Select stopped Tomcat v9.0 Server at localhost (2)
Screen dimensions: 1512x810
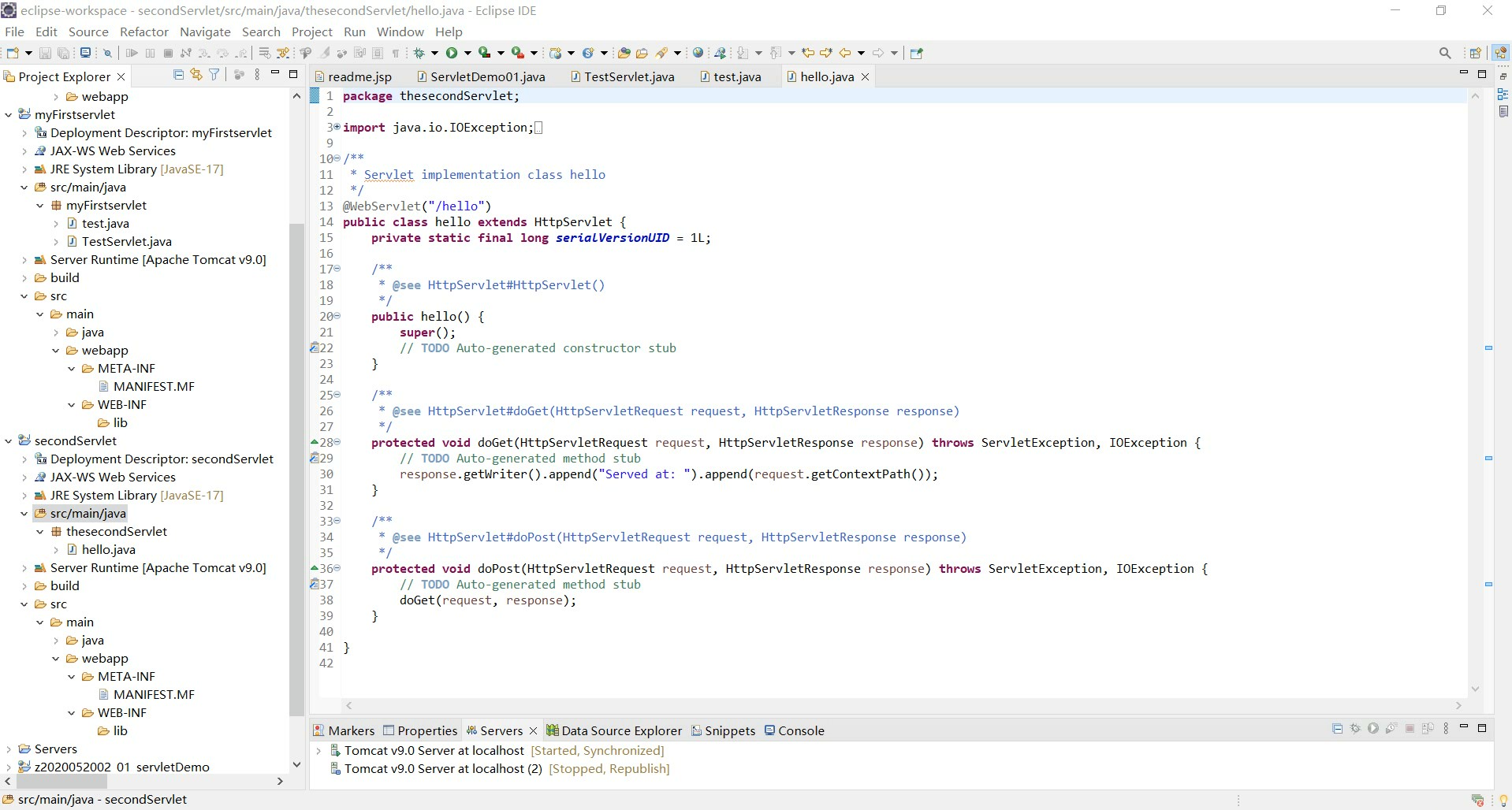[x=500, y=768]
